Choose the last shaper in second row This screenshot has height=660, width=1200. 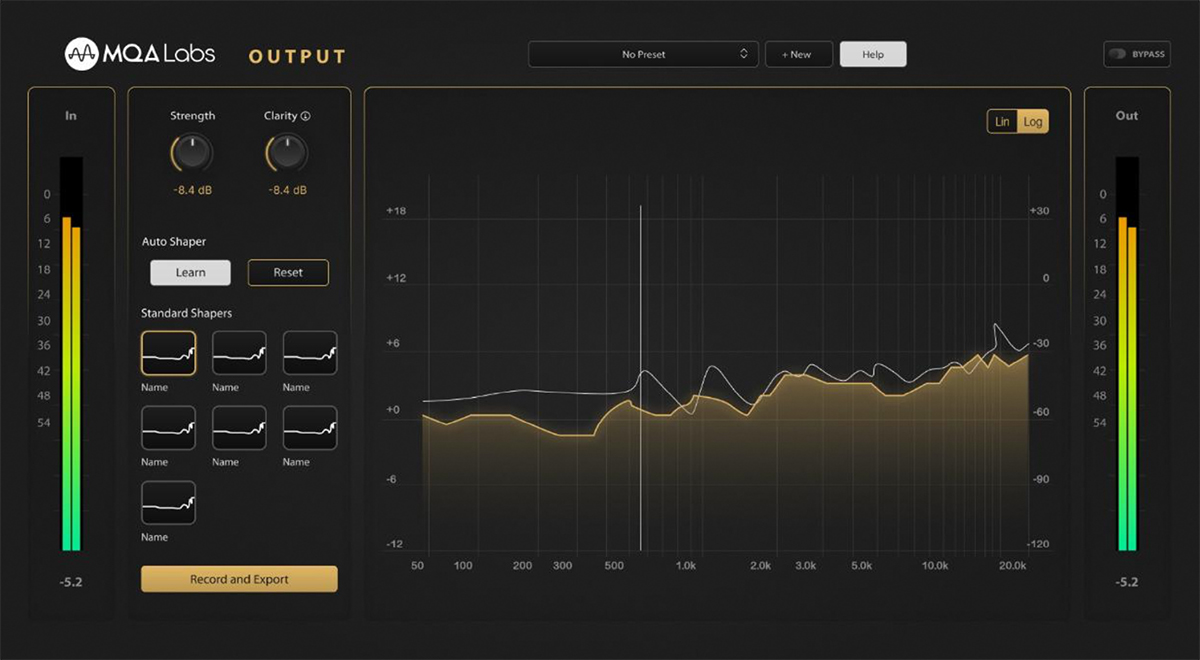tap(310, 428)
